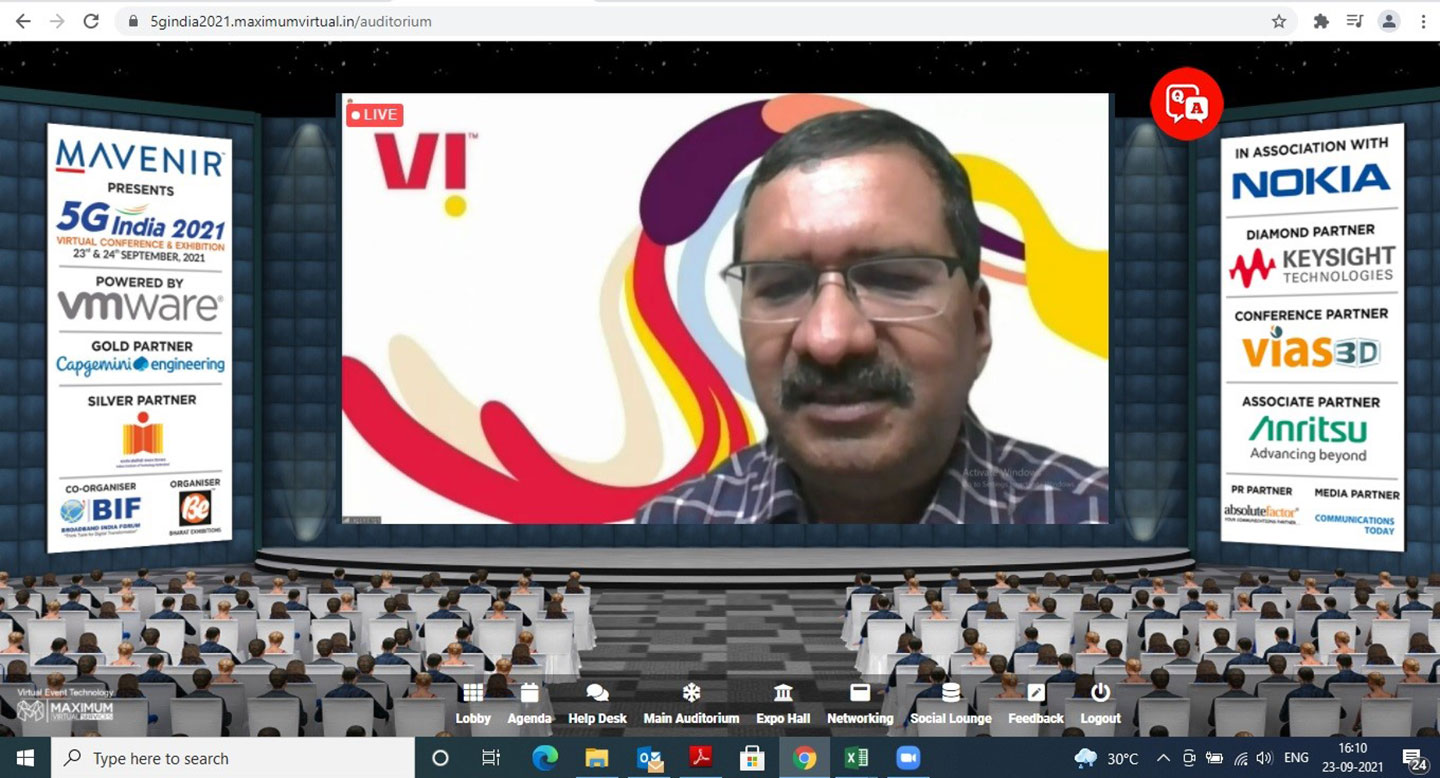Switch the ENG input language
The image size is (1440, 778).
pos(1297,758)
